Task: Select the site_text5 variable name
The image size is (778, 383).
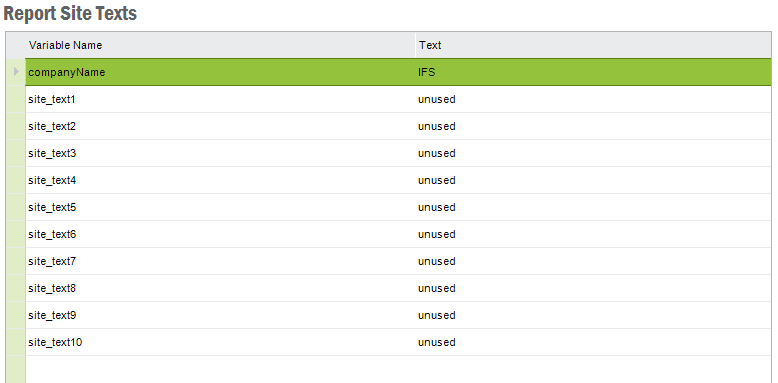Action: [x=52, y=207]
